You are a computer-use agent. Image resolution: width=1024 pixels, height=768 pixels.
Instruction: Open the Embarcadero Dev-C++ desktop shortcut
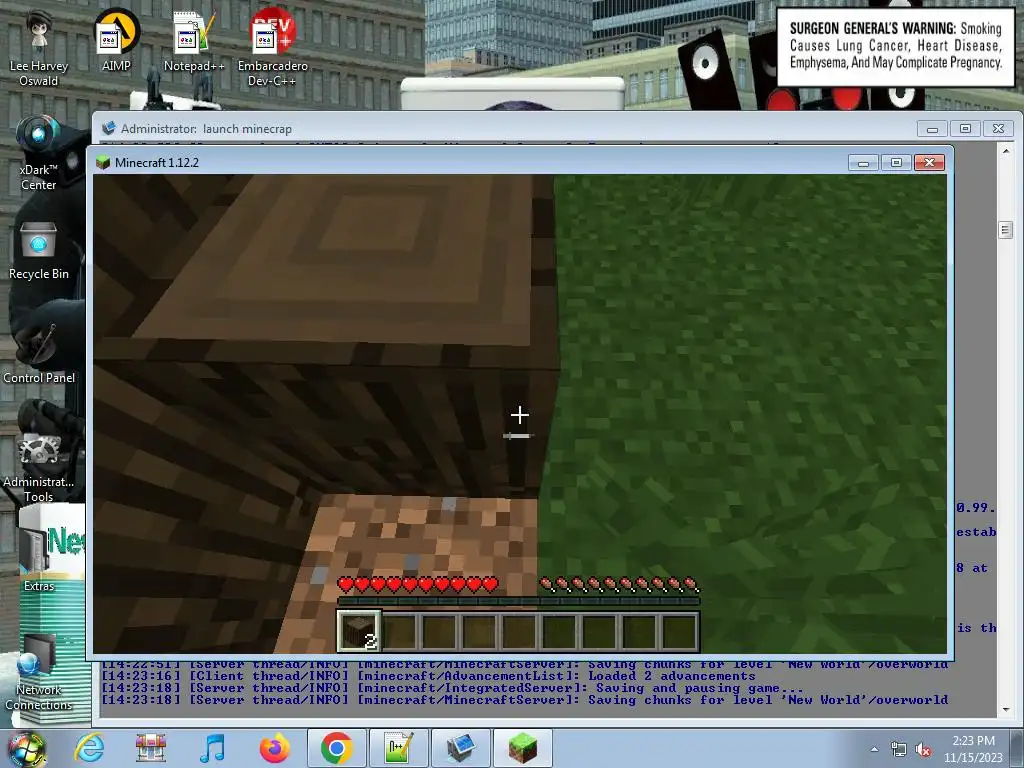[x=272, y=49]
